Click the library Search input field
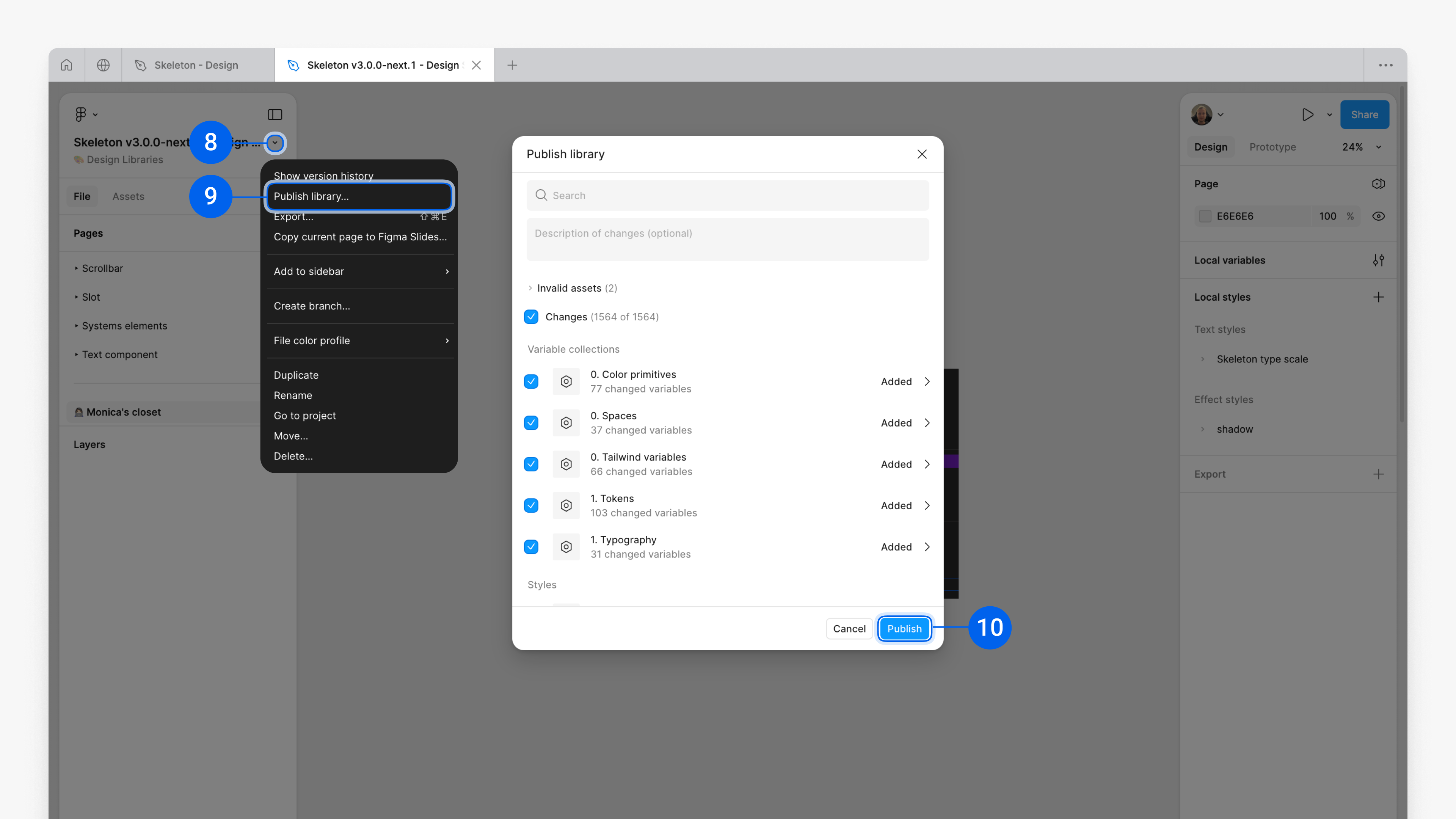 click(x=728, y=196)
